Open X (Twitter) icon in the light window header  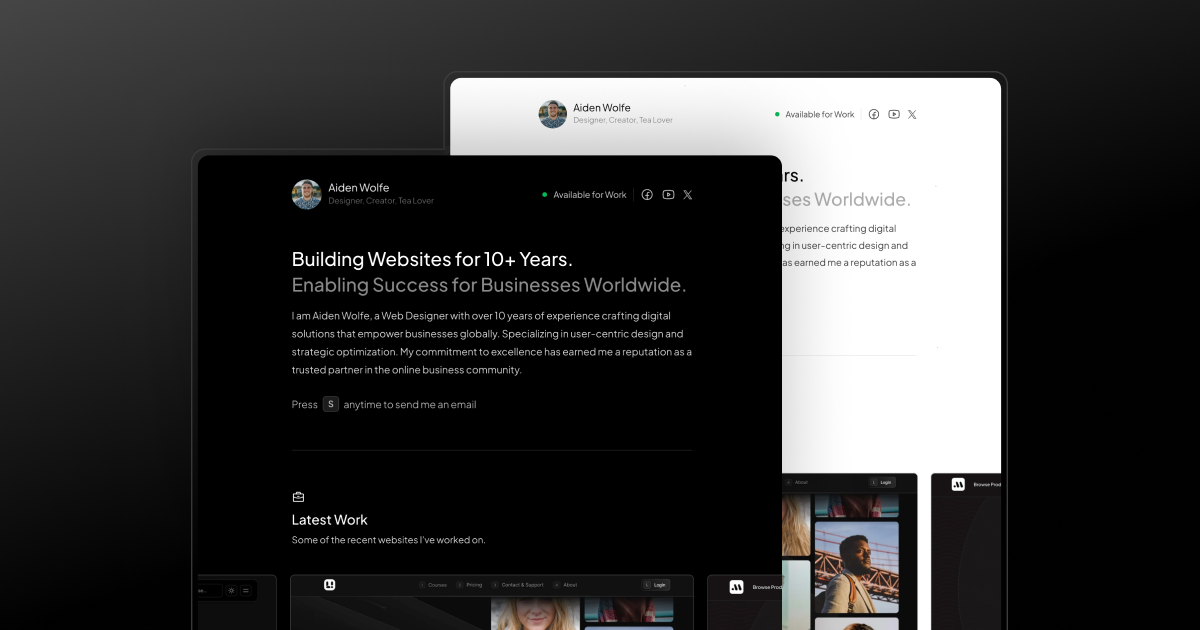(912, 114)
